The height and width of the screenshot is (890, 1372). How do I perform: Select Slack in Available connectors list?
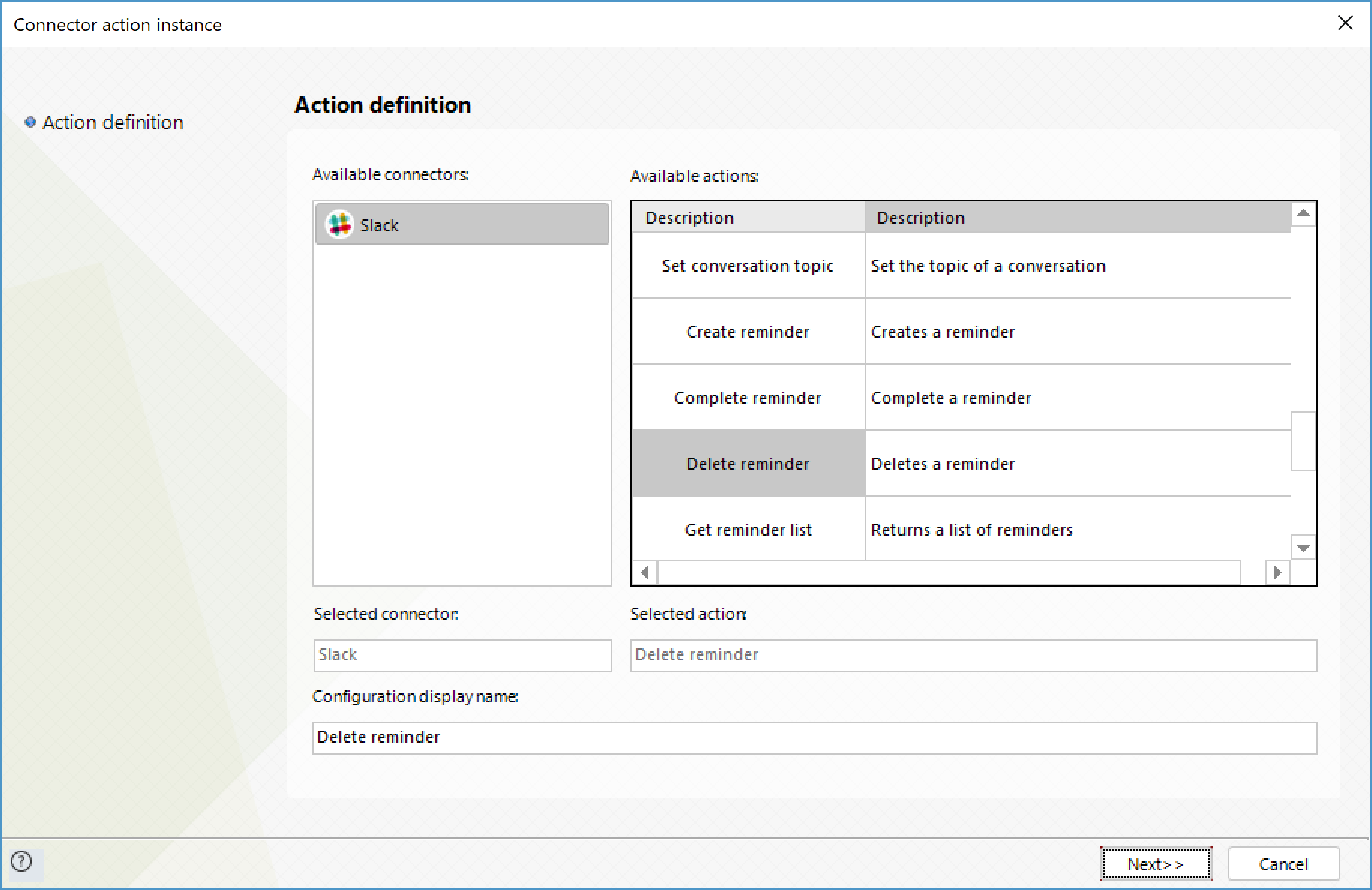click(462, 224)
